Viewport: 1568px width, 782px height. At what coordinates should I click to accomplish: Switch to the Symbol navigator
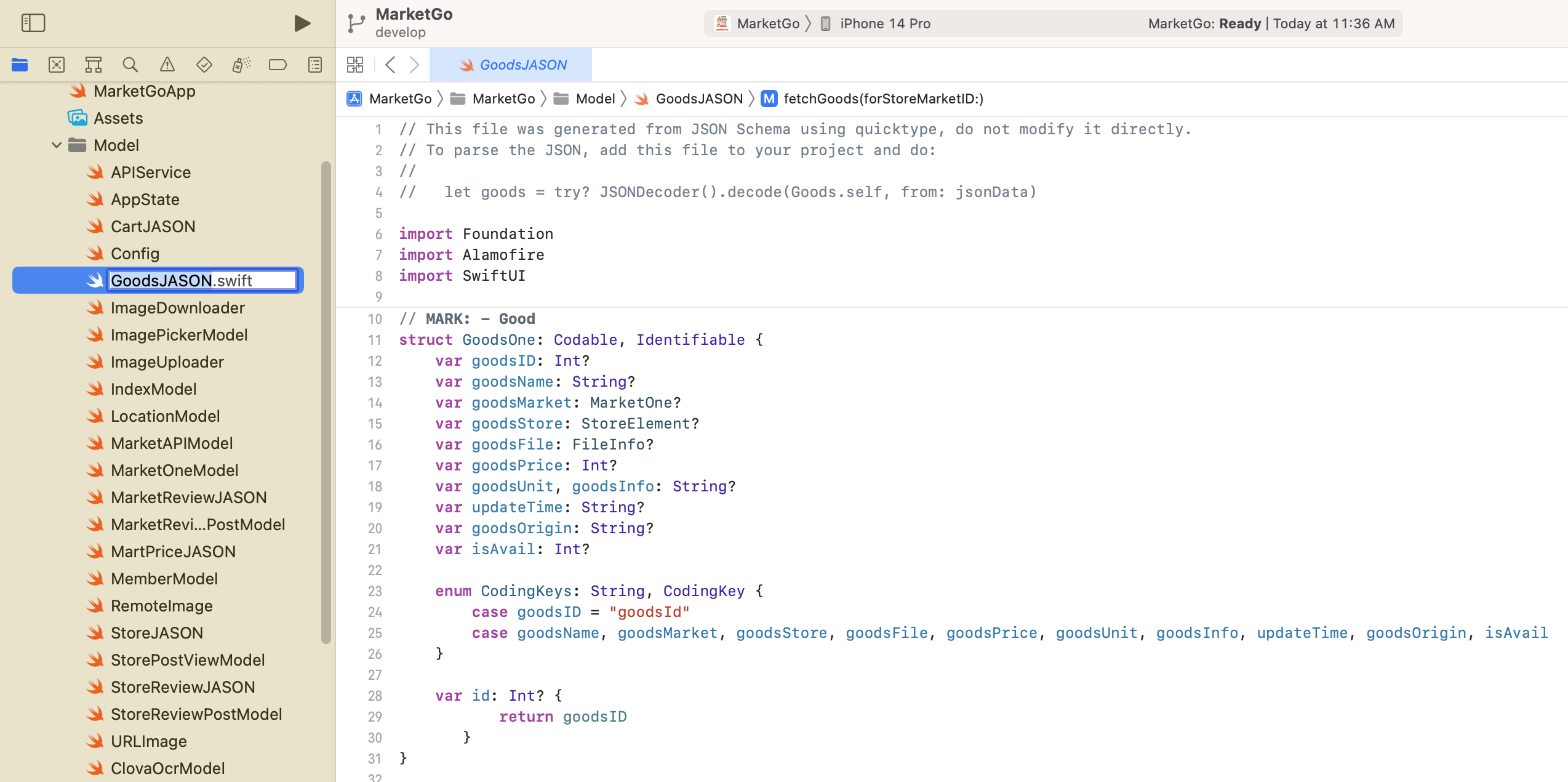click(x=94, y=65)
